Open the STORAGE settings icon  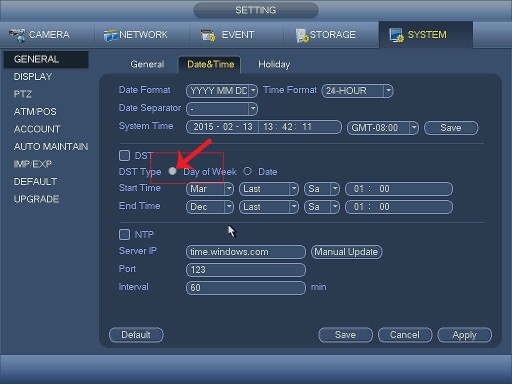click(x=302, y=35)
